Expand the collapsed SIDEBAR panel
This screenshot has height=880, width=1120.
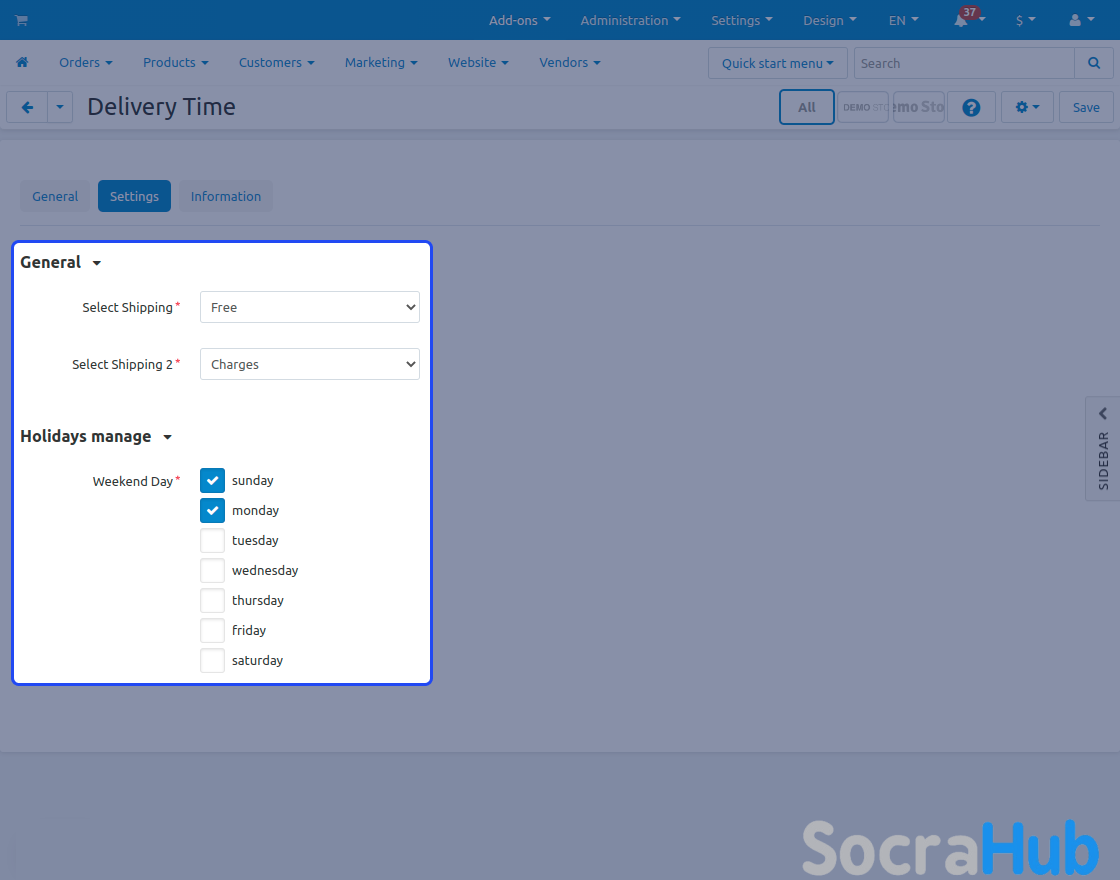tap(1103, 447)
